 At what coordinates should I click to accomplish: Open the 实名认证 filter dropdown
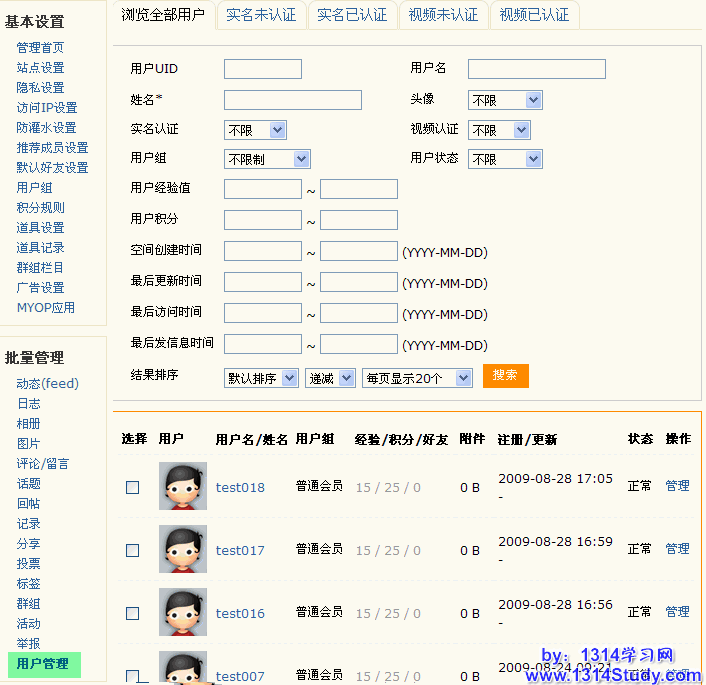(x=255, y=130)
